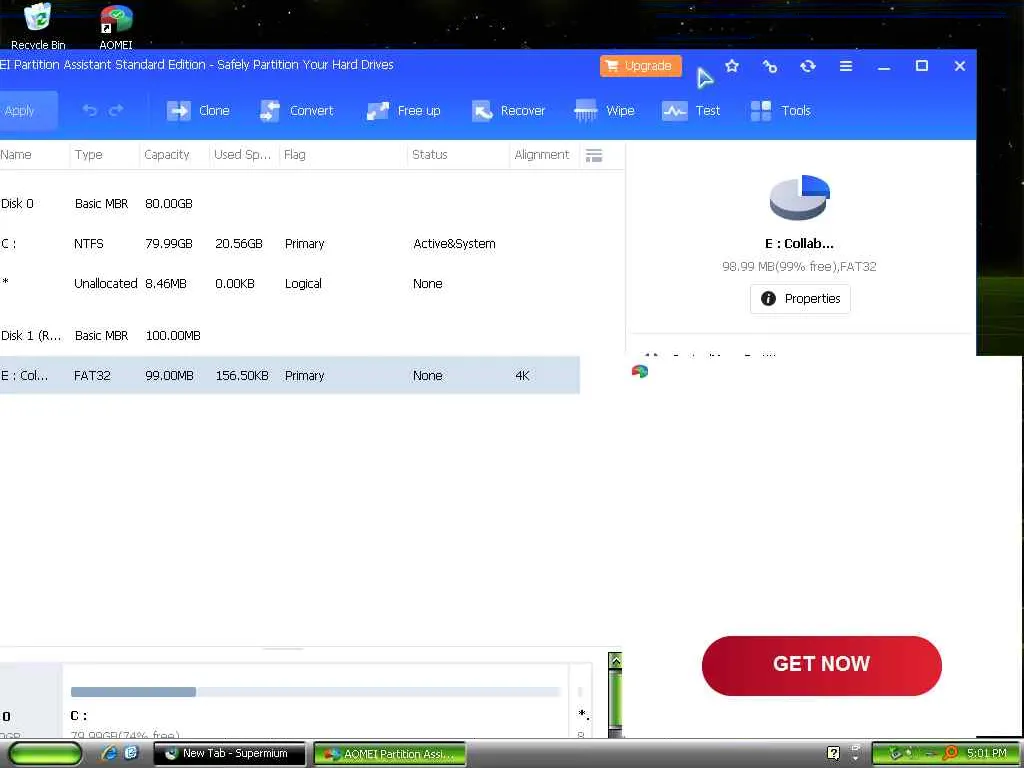Click the Capacity column header

tap(167, 155)
